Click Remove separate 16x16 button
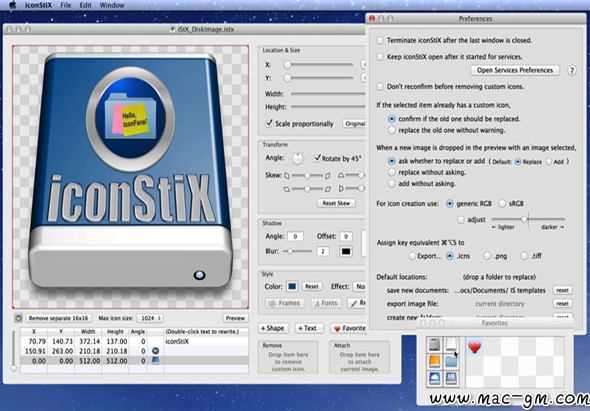This screenshot has width=590, height=411. (59, 318)
